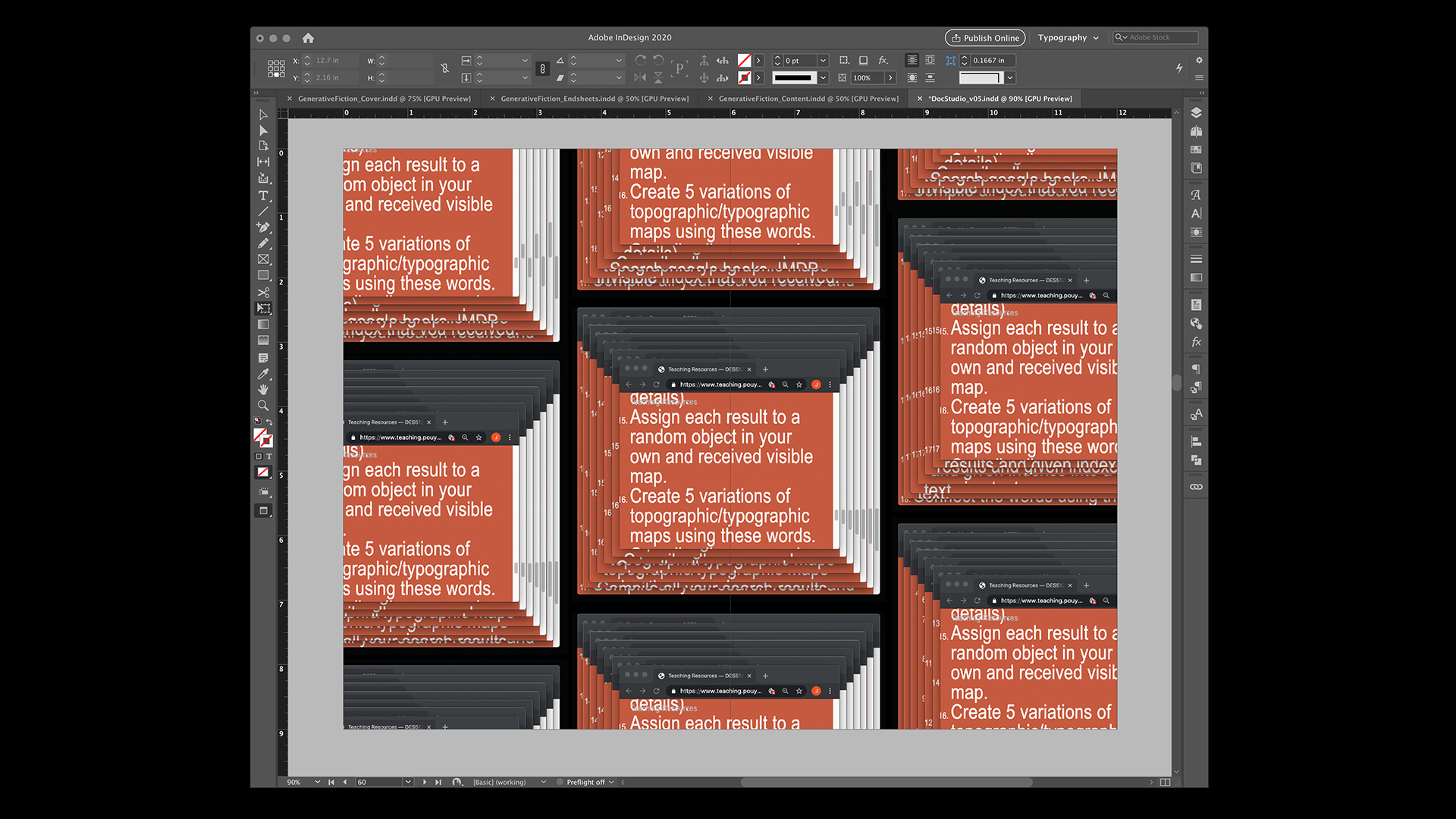Select the Direct Selection tool
The height and width of the screenshot is (819, 1456).
tap(263, 130)
